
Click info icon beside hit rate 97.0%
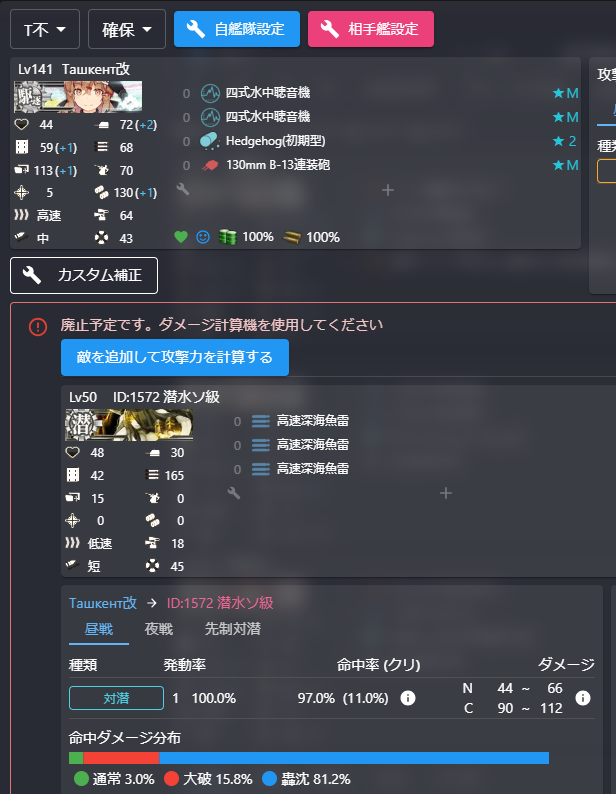click(408, 698)
